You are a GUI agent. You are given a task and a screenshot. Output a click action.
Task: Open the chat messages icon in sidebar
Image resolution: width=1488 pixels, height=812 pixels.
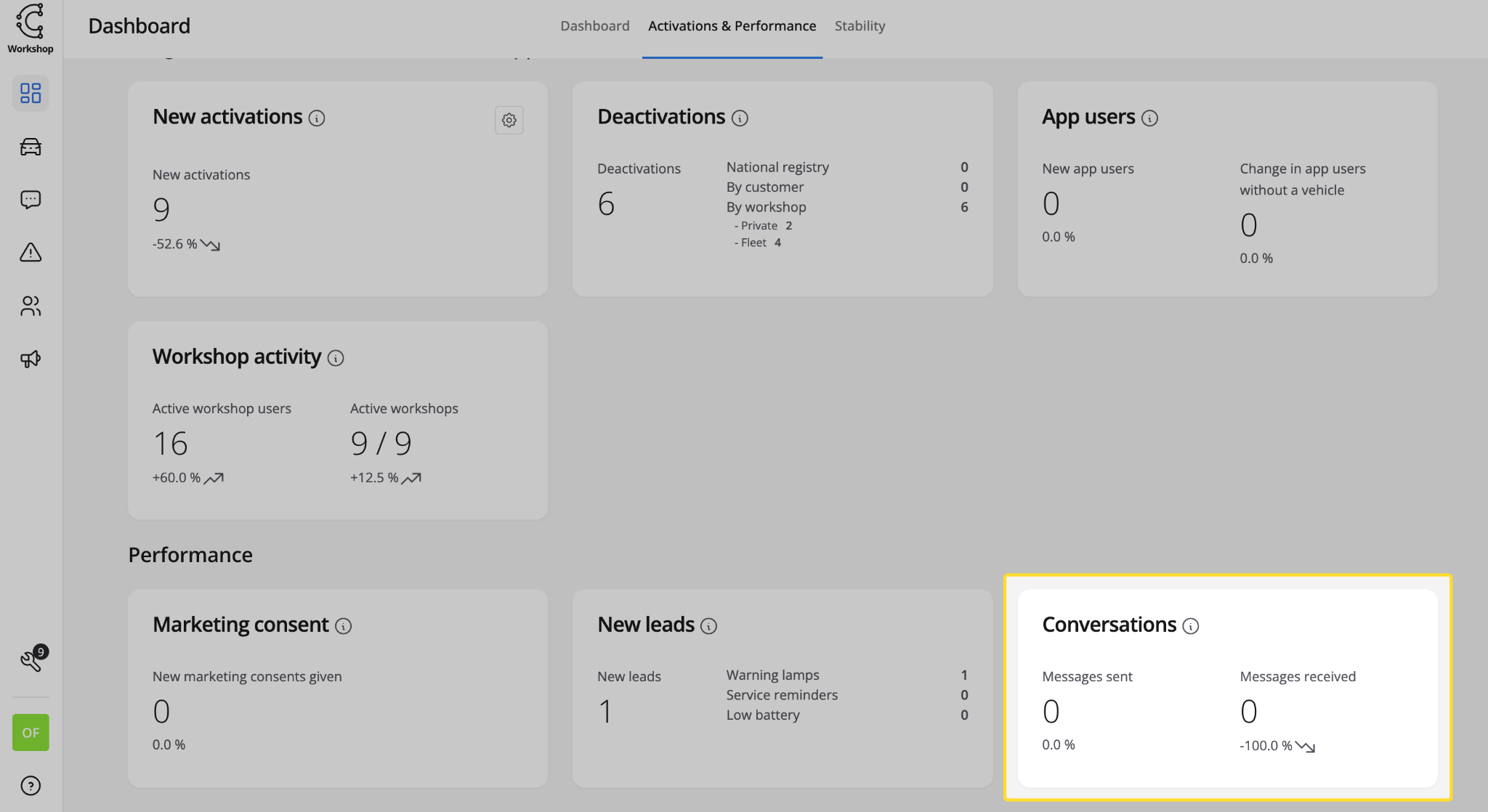(x=31, y=200)
